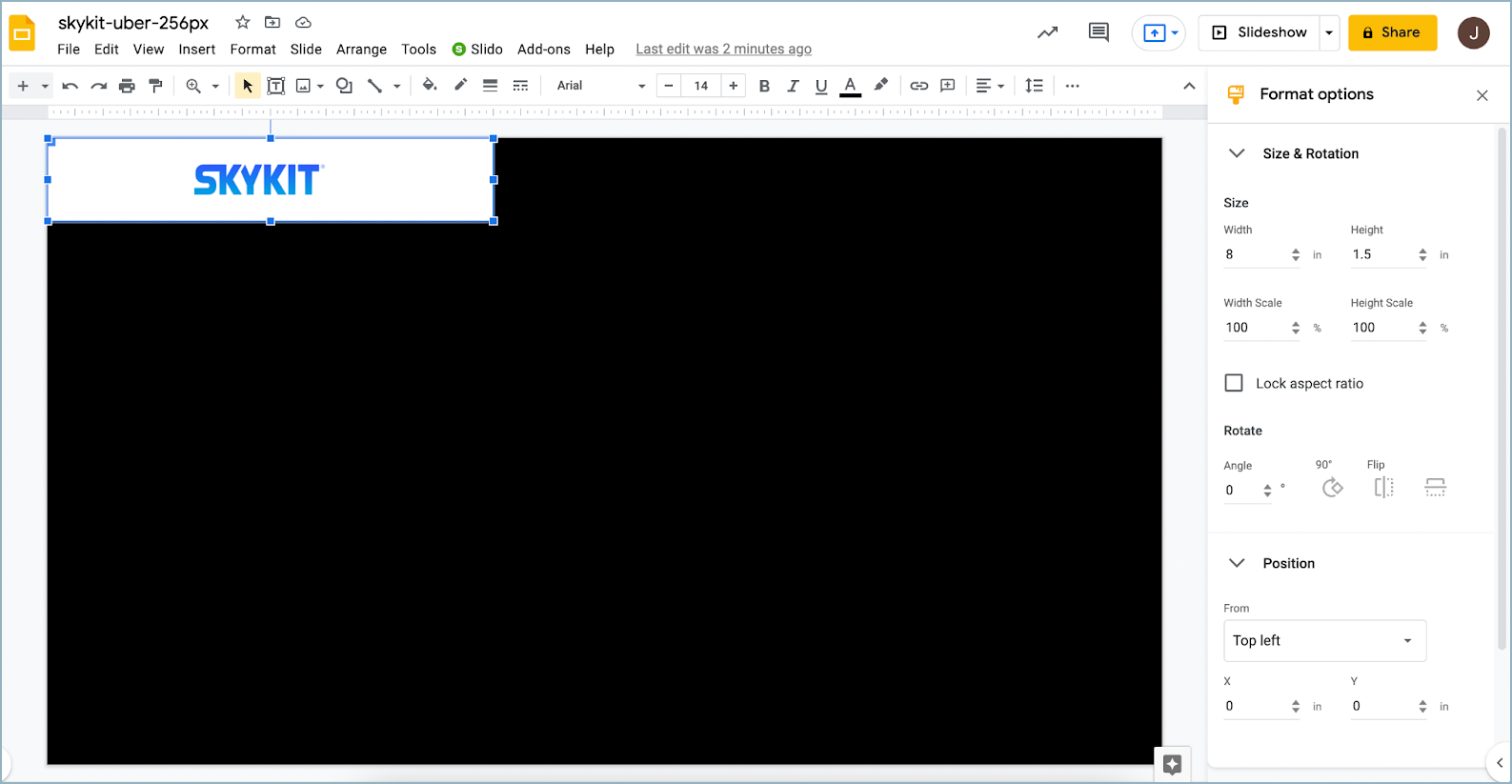This screenshot has height=784, width=1512.
Task: Open line spacing options
Action: pyautogui.click(x=1034, y=86)
